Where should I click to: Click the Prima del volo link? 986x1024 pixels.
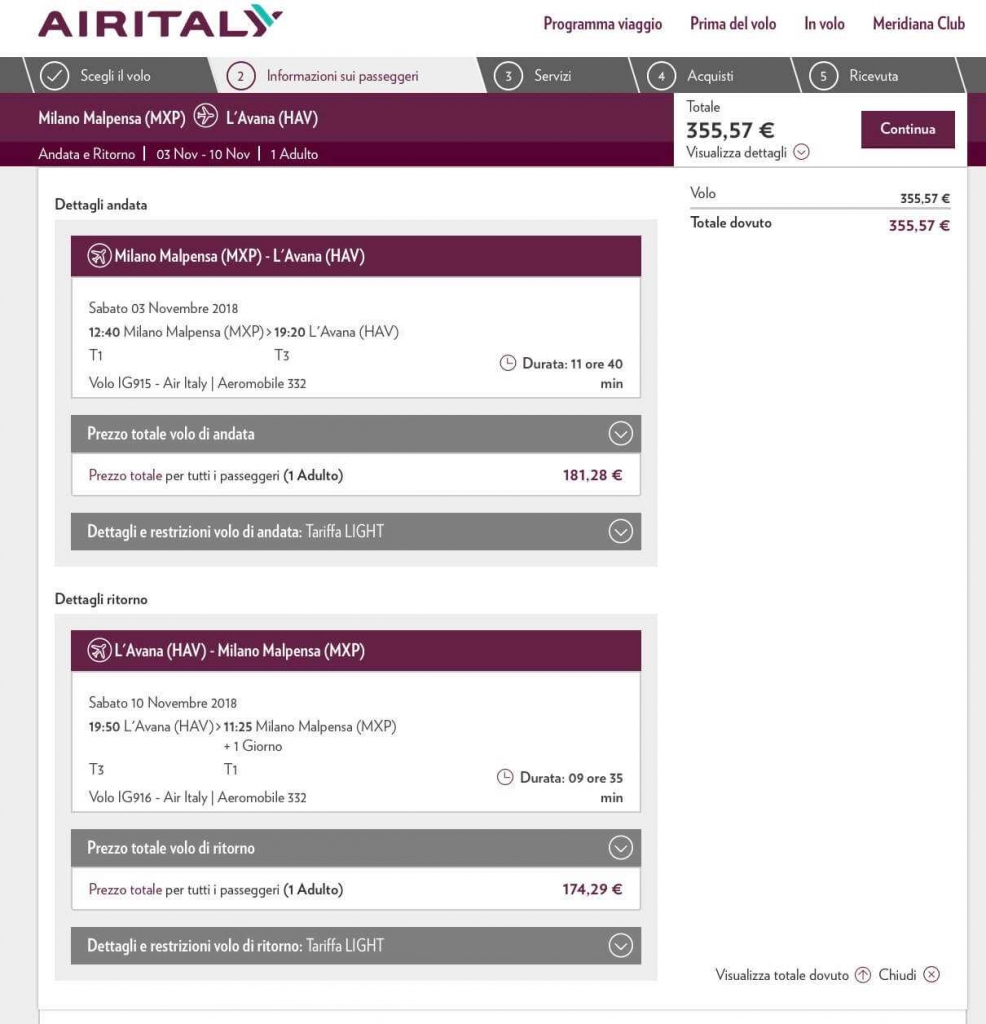point(733,24)
